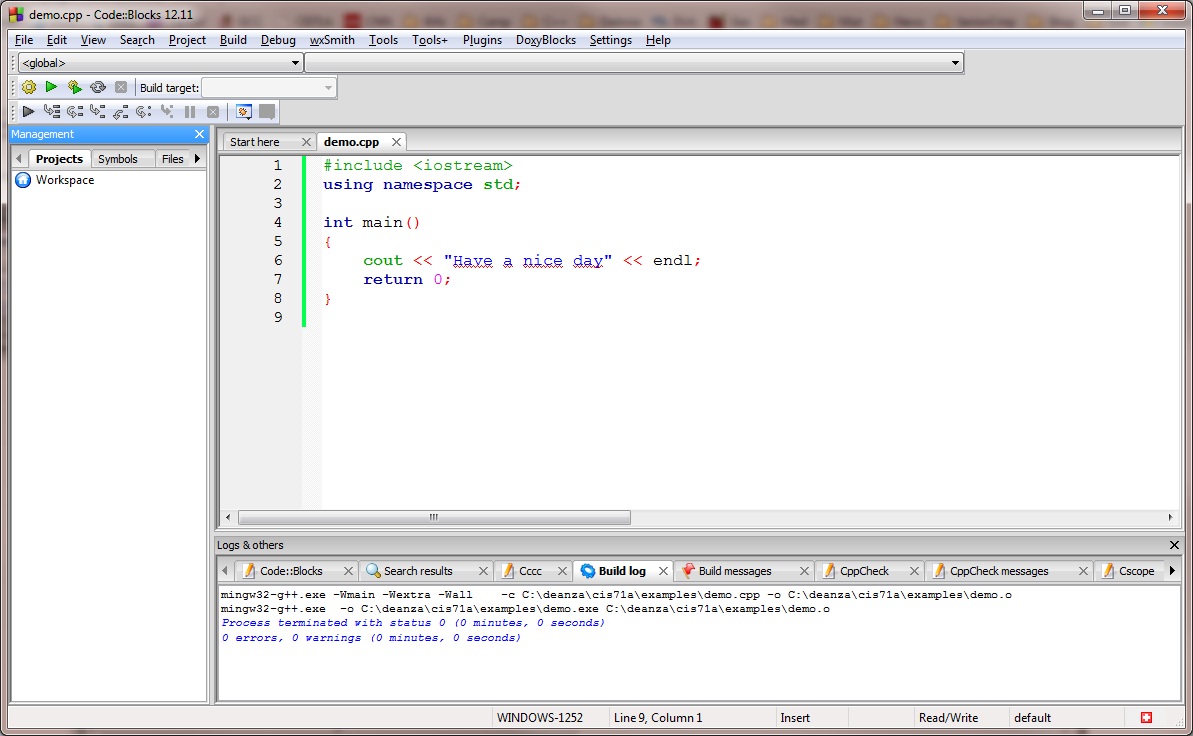Image resolution: width=1193 pixels, height=736 pixels.
Task: Click the Read/Write status bar text
Action: pos(948,718)
